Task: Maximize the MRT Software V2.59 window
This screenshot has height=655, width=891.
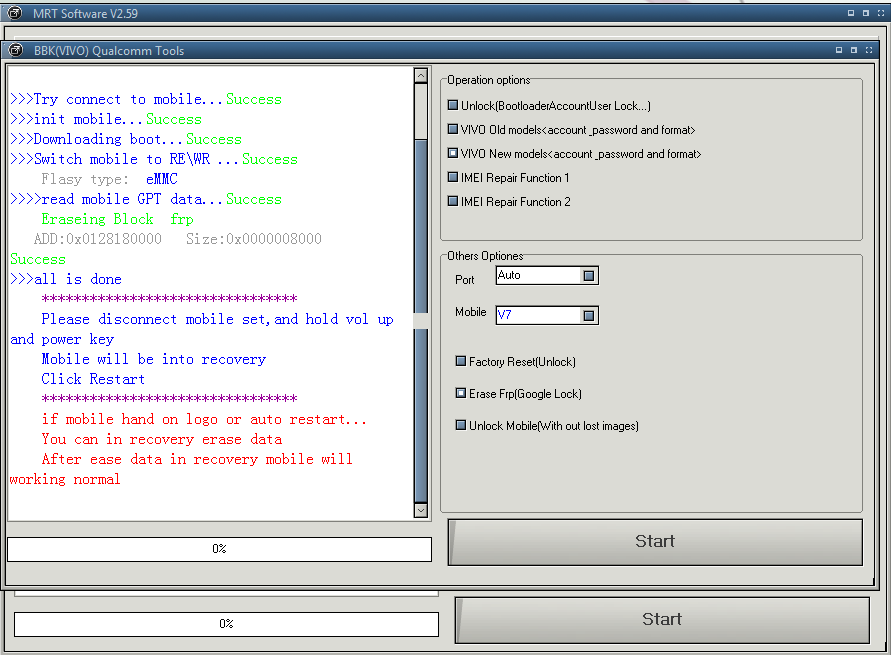Action: [x=865, y=12]
